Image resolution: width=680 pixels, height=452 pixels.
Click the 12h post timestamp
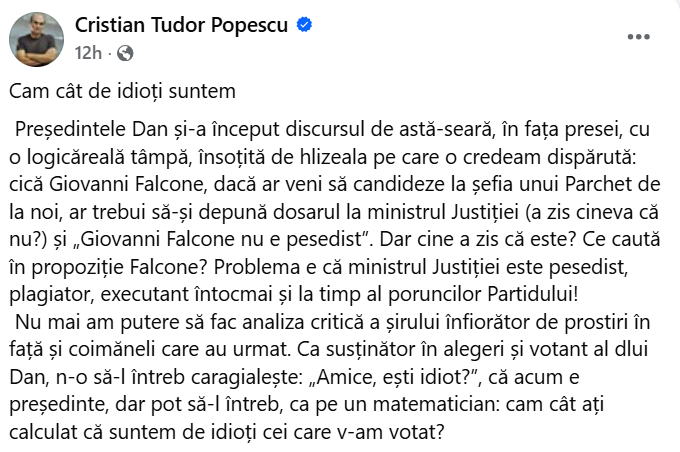click(x=88, y=52)
